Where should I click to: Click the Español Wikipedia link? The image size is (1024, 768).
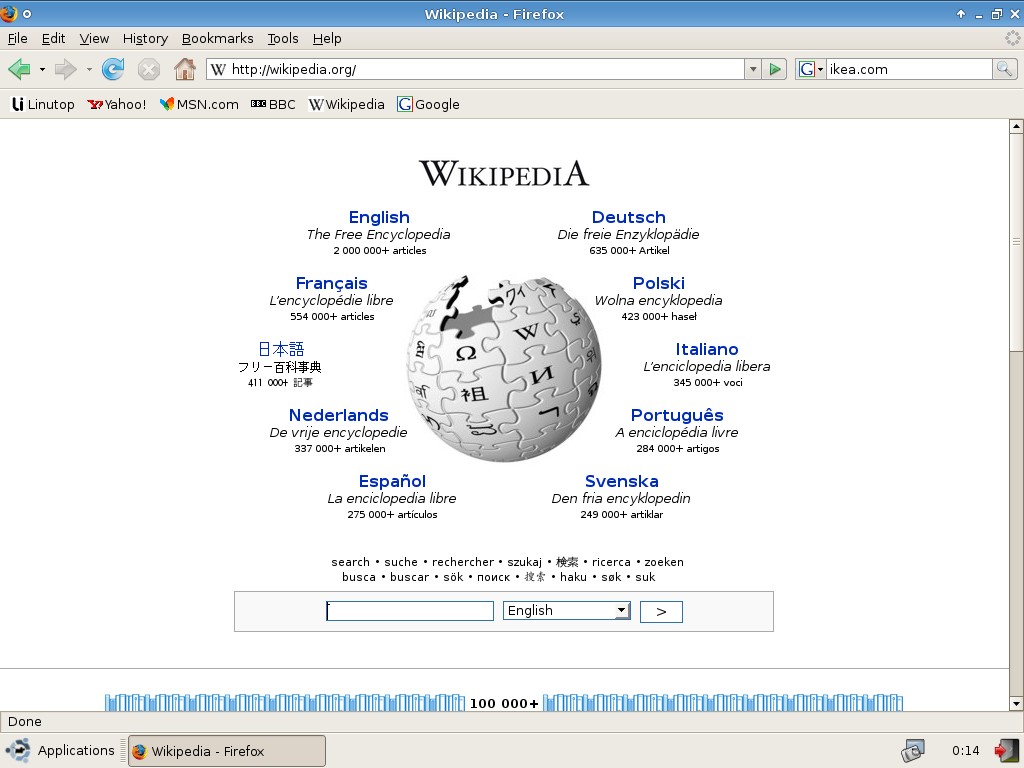[392, 481]
